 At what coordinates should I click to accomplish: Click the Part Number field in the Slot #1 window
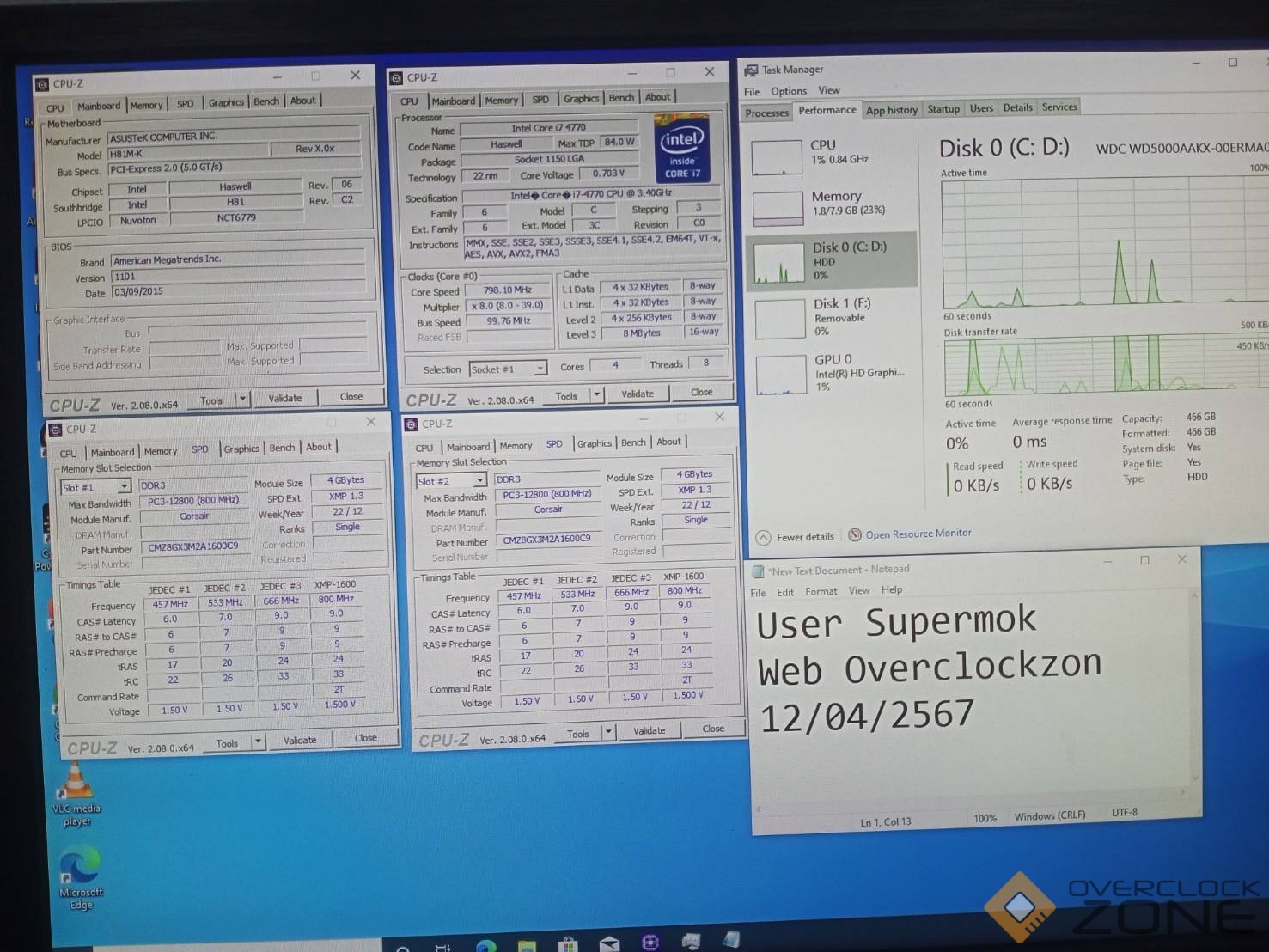(x=193, y=547)
